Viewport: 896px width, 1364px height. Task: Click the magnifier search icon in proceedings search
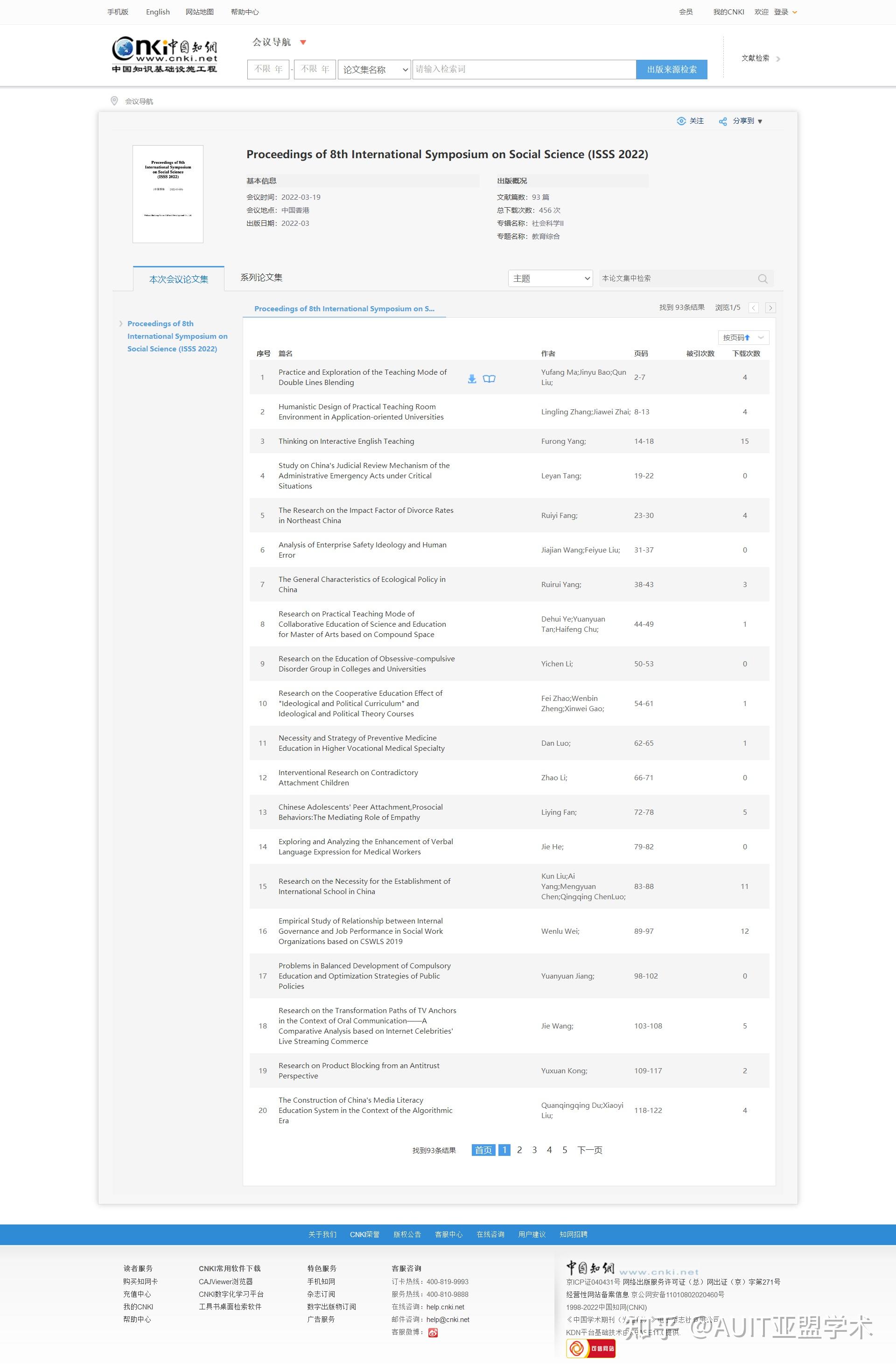[x=762, y=279]
